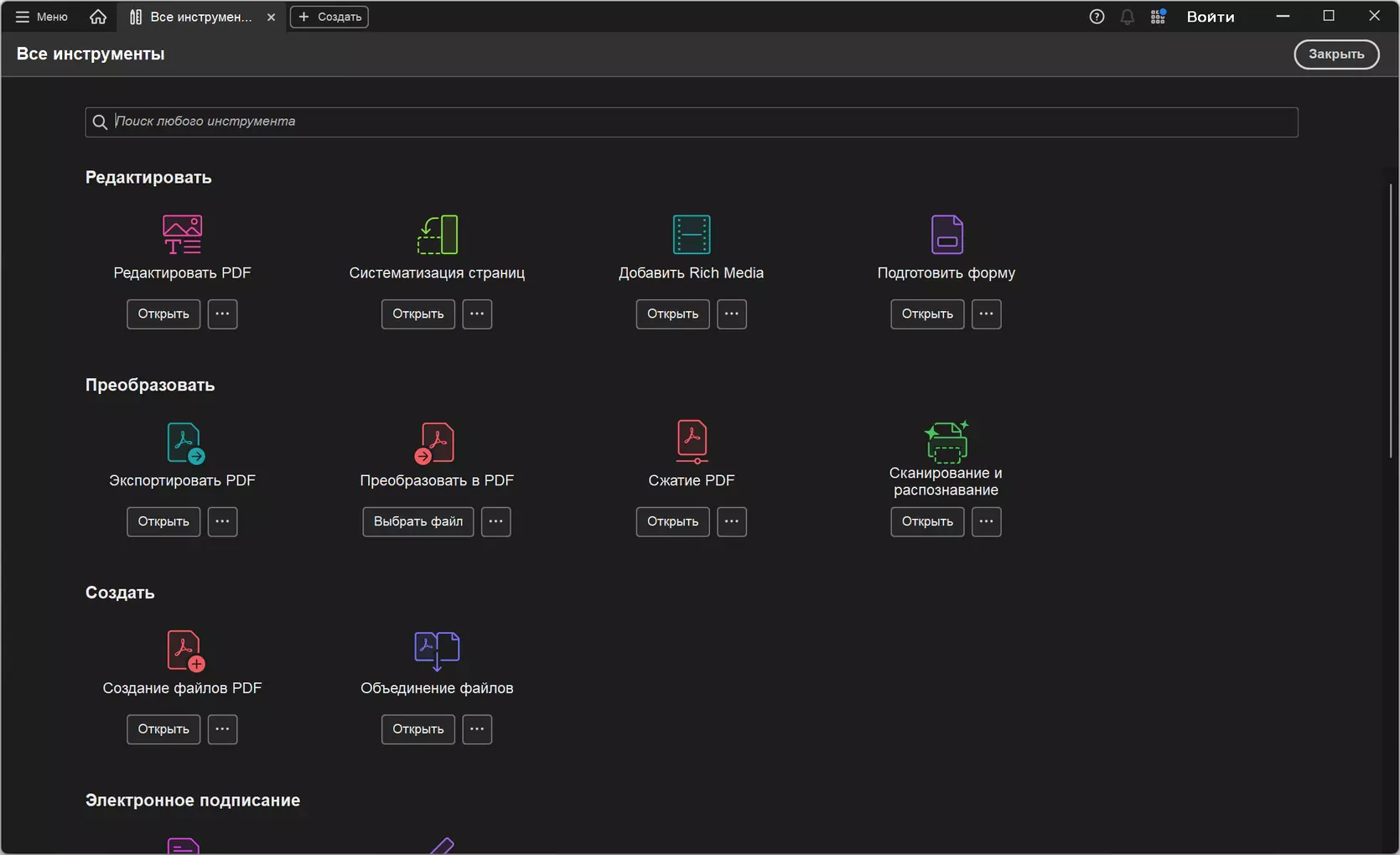Click Открыть under Объединение файлов
The image size is (1400, 855).
(x=418, y=729)
